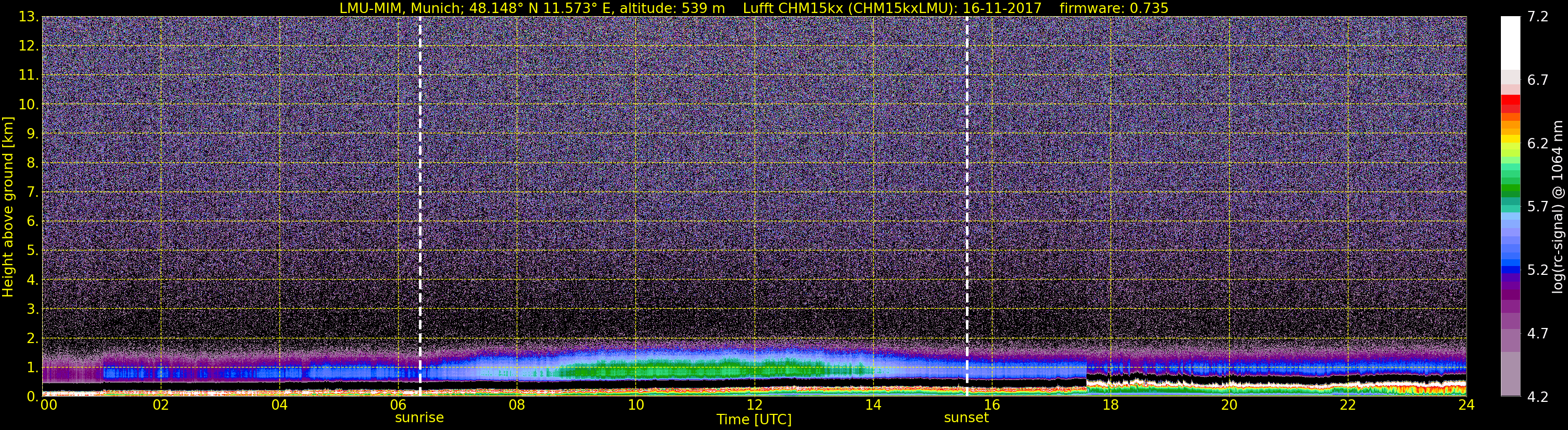1568x430 pixels.
Task: Click the '04' time tick label
Action: tap(279, 405)
